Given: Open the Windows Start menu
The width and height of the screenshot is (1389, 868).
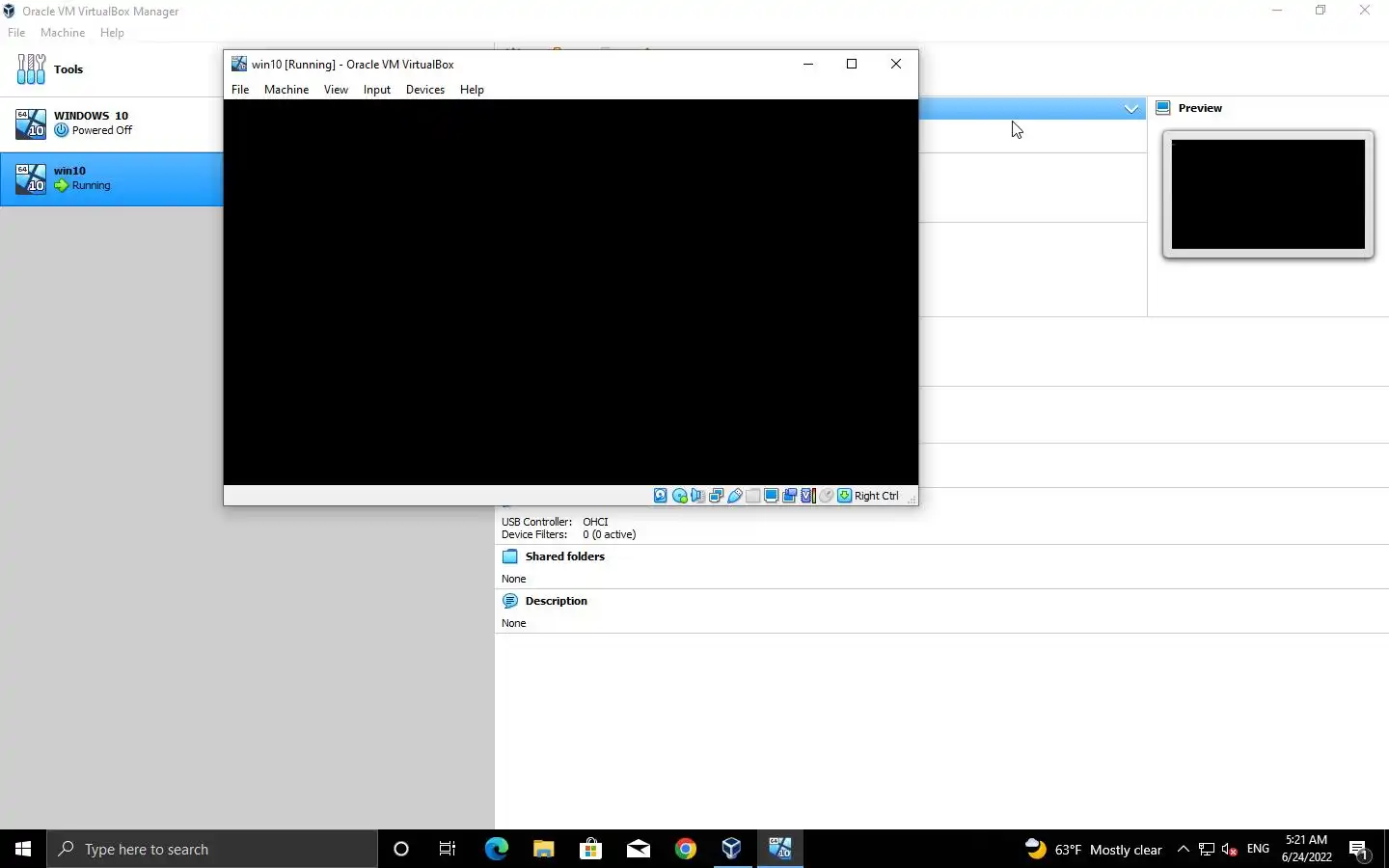Looking at the screenshot, I should pos(23,849).
